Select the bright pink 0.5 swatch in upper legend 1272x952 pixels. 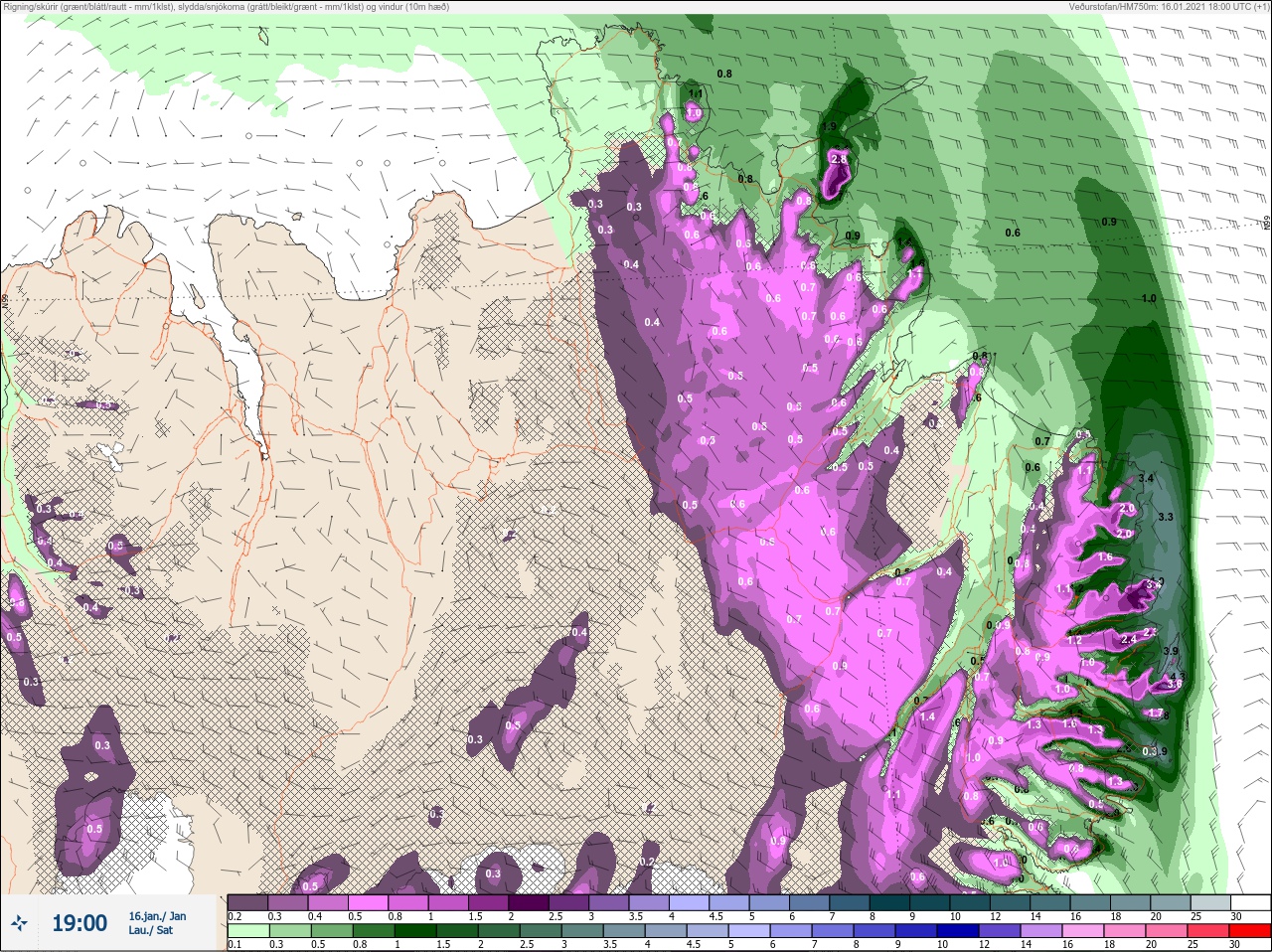[370, 902]
